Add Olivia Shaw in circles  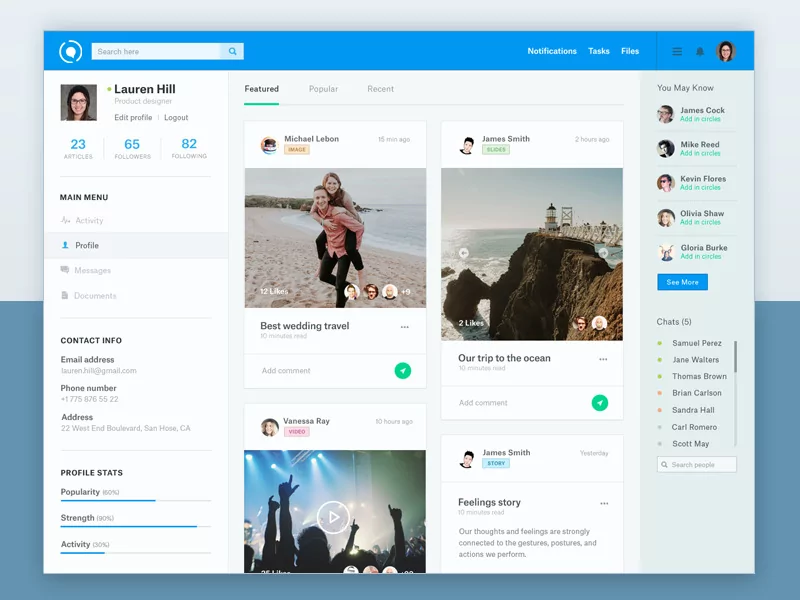(x=700, y=222)
